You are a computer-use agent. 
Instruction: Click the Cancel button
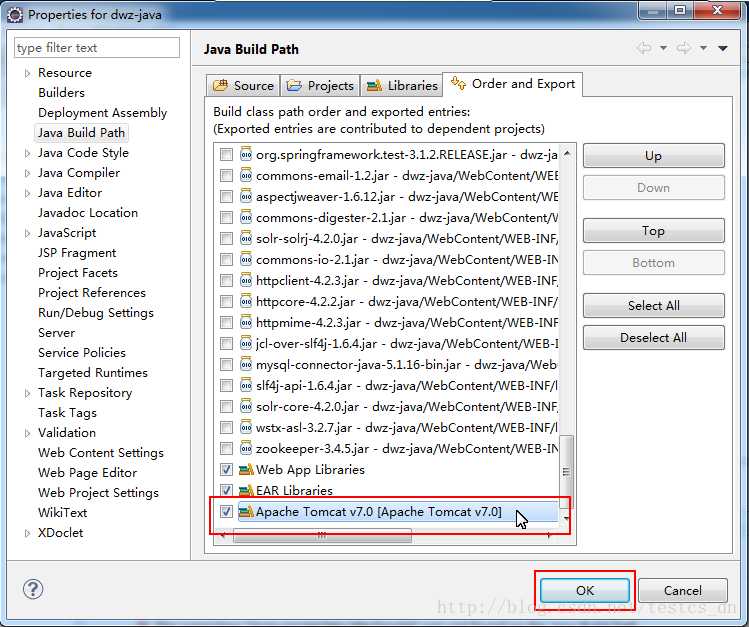coord(683,591)
